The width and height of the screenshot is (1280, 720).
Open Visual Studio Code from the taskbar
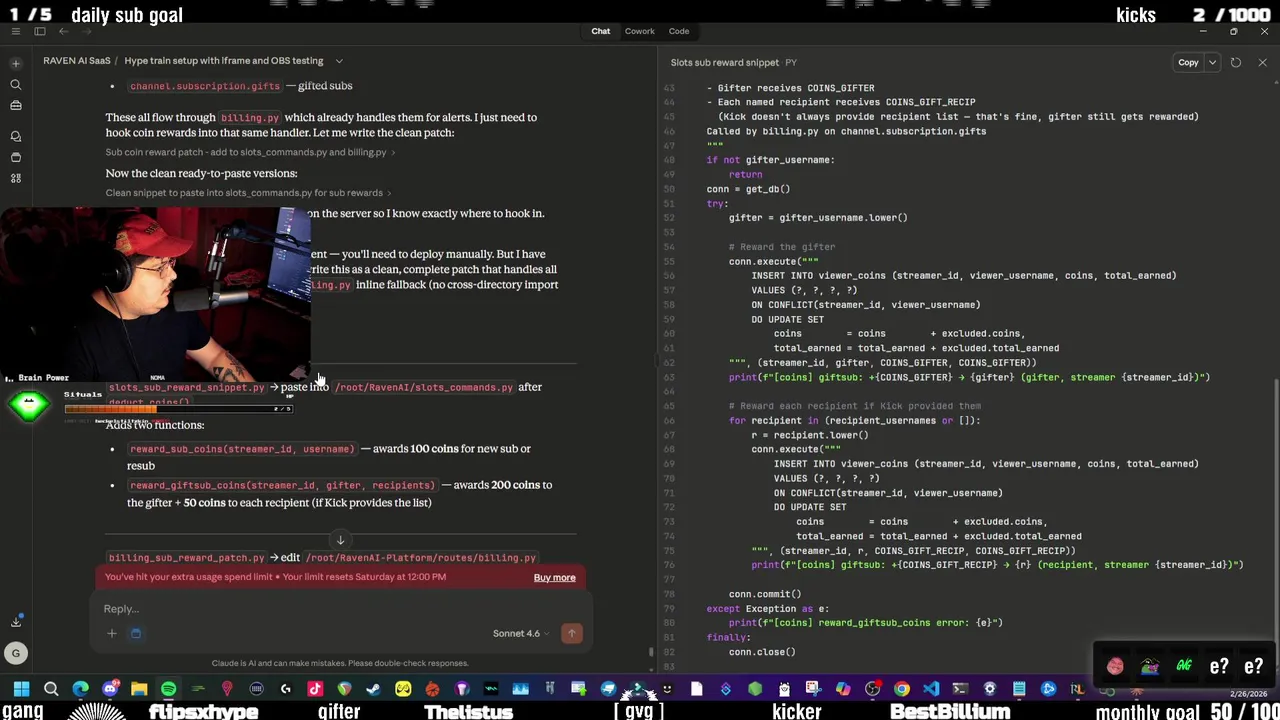(x=931, y=688)
